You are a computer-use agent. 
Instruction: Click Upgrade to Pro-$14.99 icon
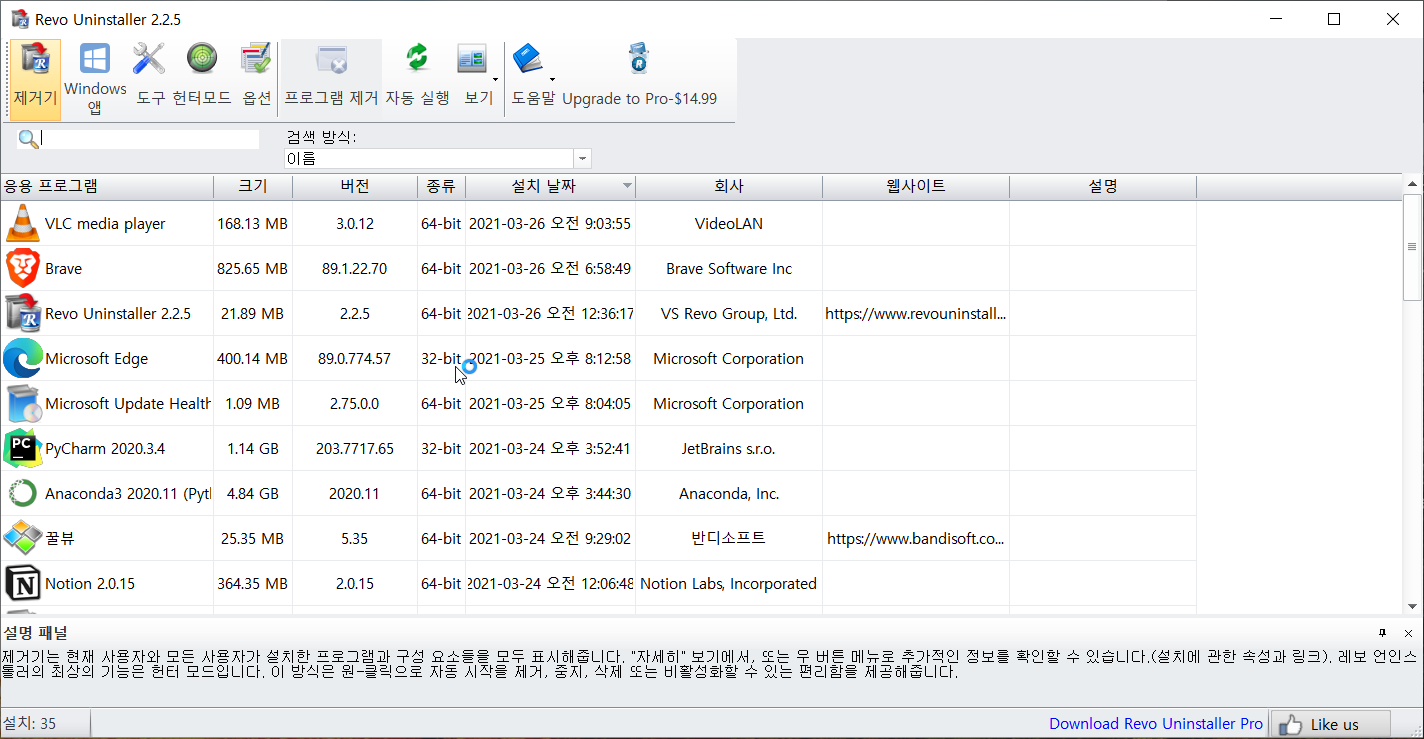click(639, 58)
